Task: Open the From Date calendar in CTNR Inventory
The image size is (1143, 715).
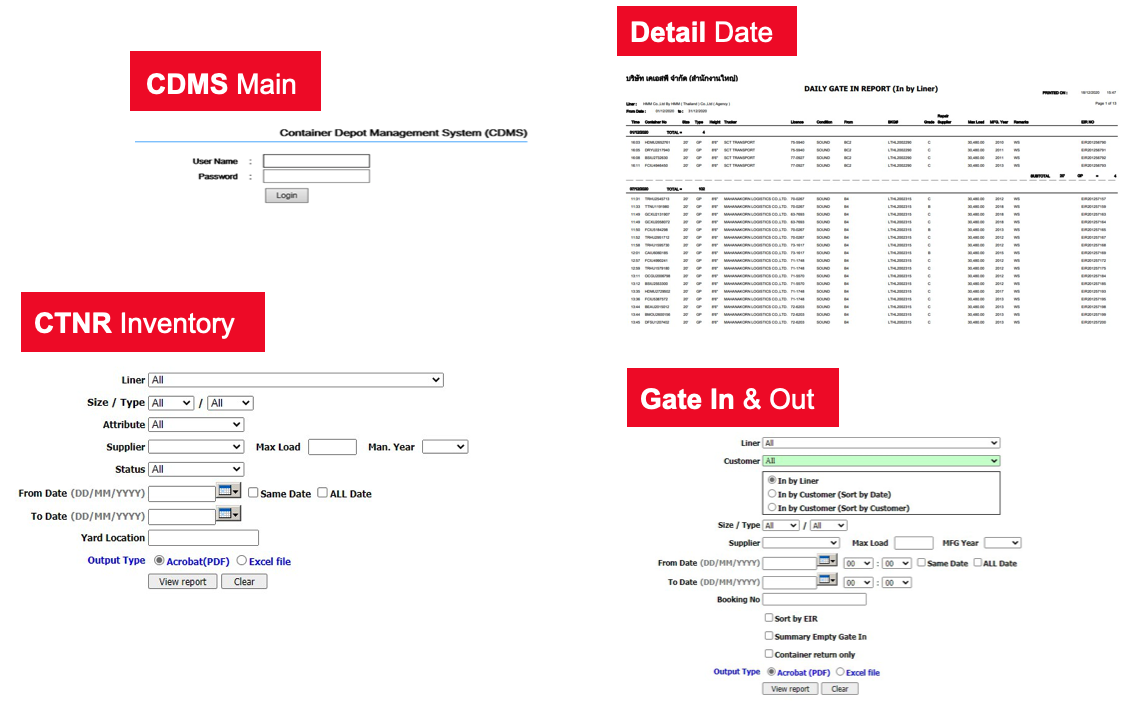Action: click(229, 491)
